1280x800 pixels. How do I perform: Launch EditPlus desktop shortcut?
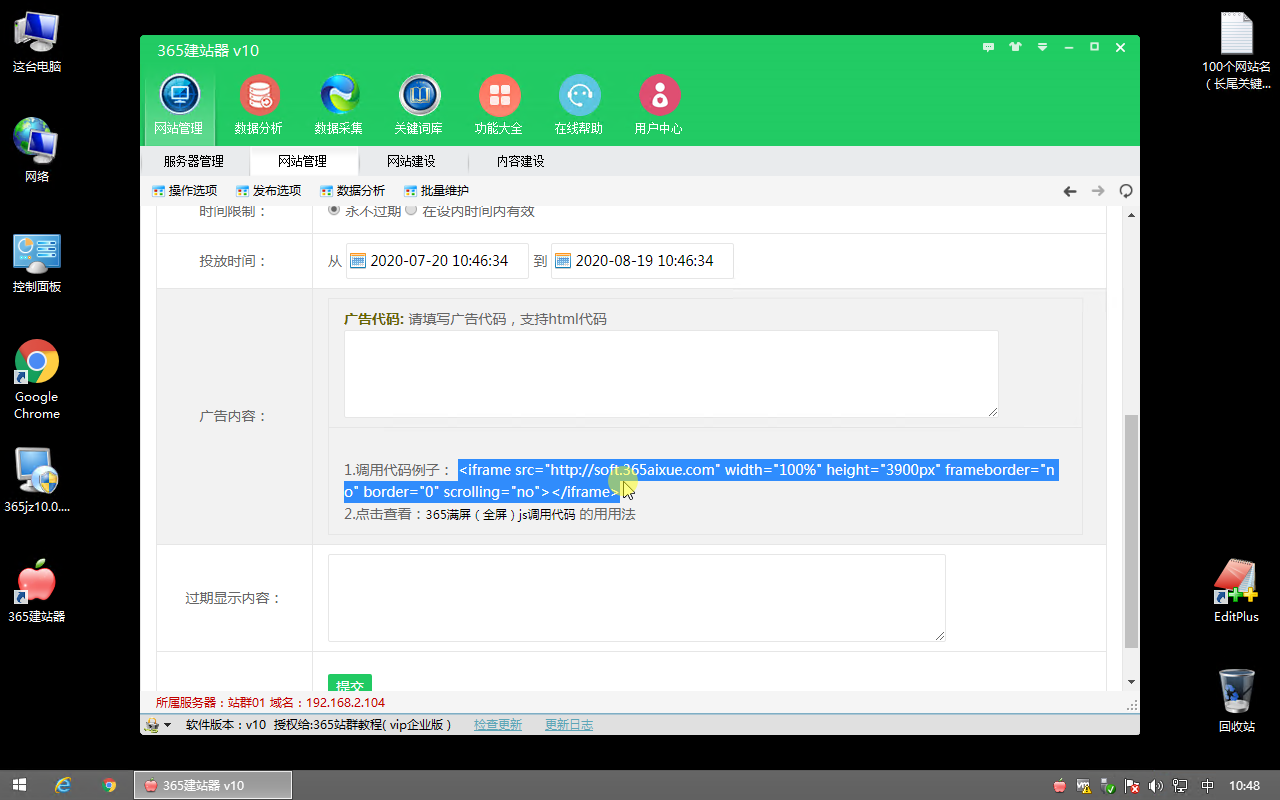(1236, 590)
